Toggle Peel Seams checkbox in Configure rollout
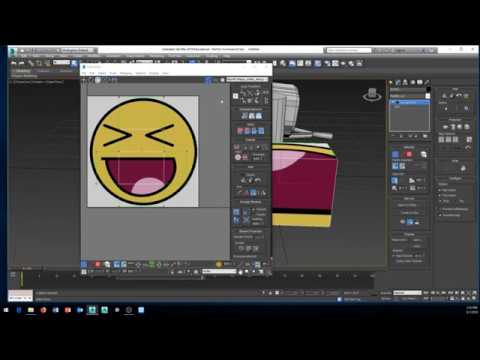Screen dimensions: 480x360 coord(440,196)
